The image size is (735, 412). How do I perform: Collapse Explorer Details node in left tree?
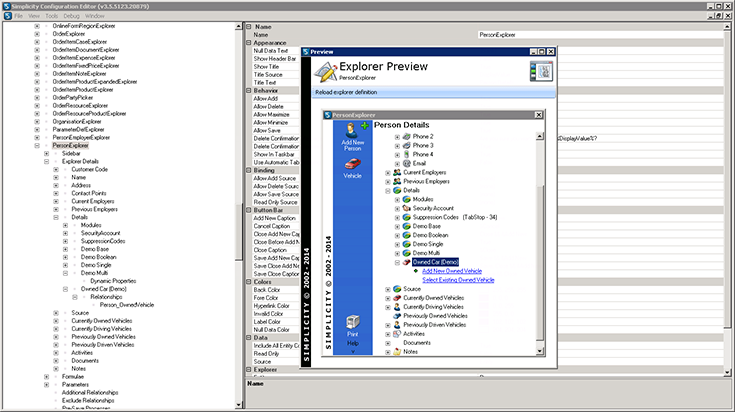pos(46,162)
